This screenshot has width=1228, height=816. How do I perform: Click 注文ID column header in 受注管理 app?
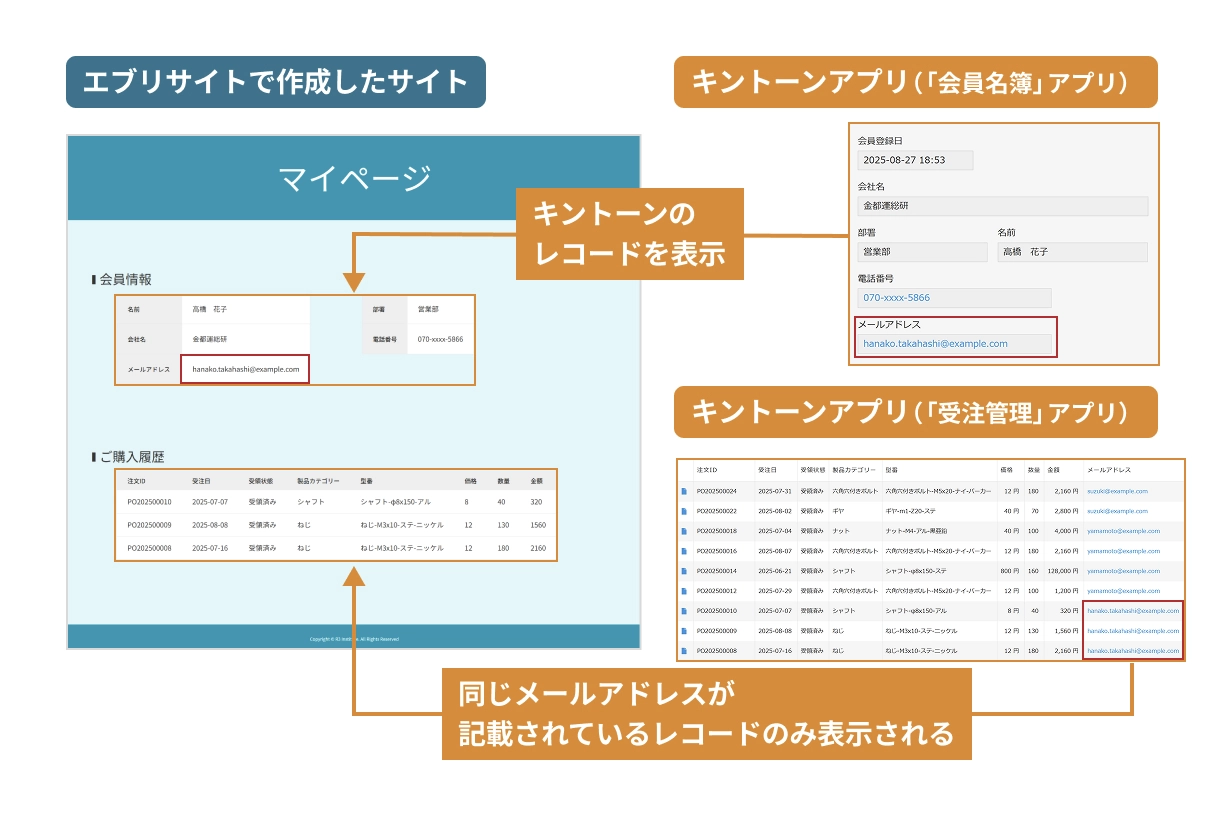[708, 470]
